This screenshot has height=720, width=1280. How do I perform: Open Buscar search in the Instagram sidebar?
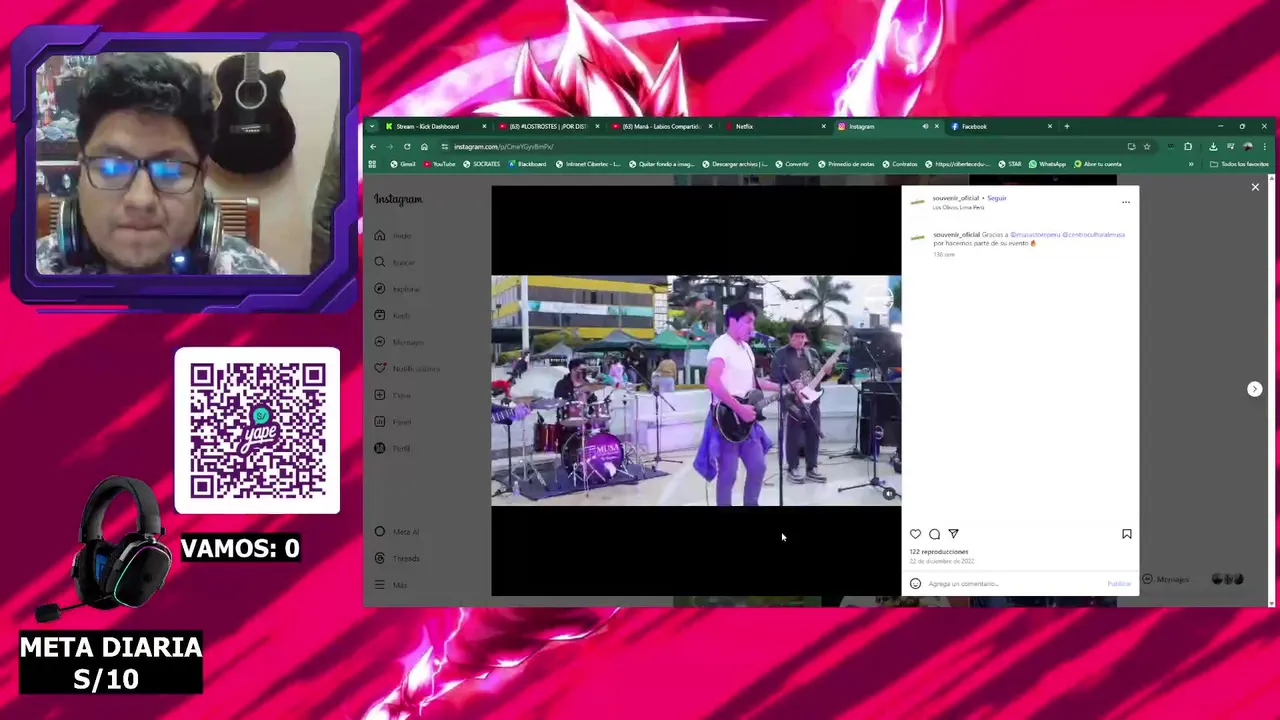coord(393,262)
